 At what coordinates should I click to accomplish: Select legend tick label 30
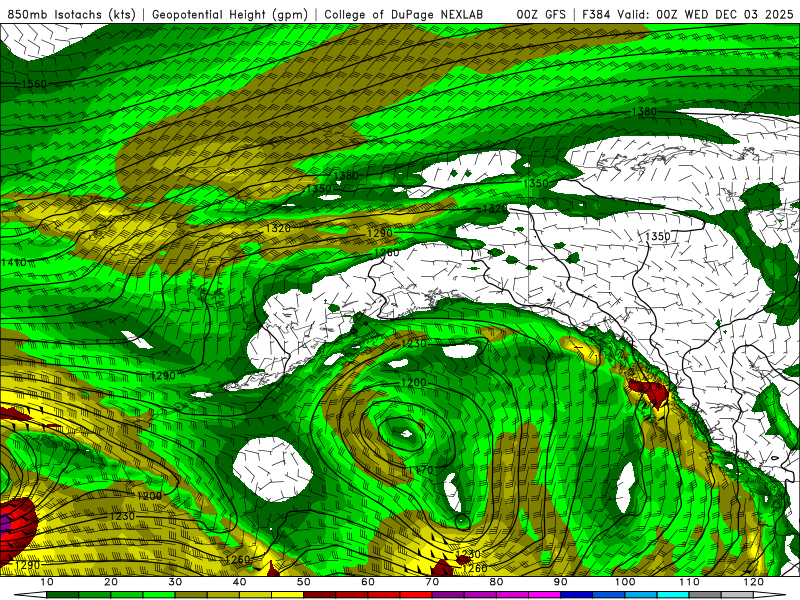pos(175,582)
